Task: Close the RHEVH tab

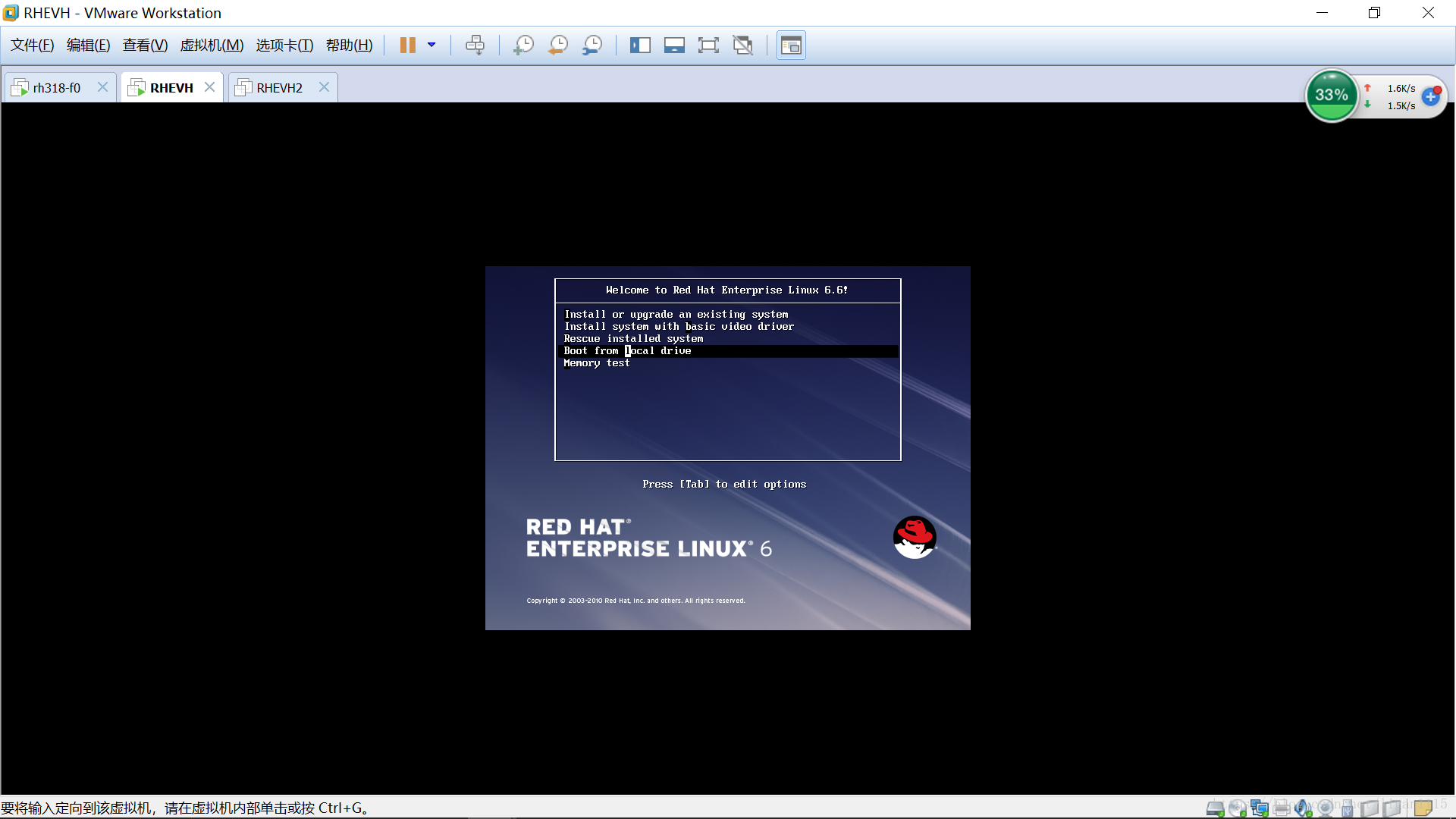Action: click(210, 87)
